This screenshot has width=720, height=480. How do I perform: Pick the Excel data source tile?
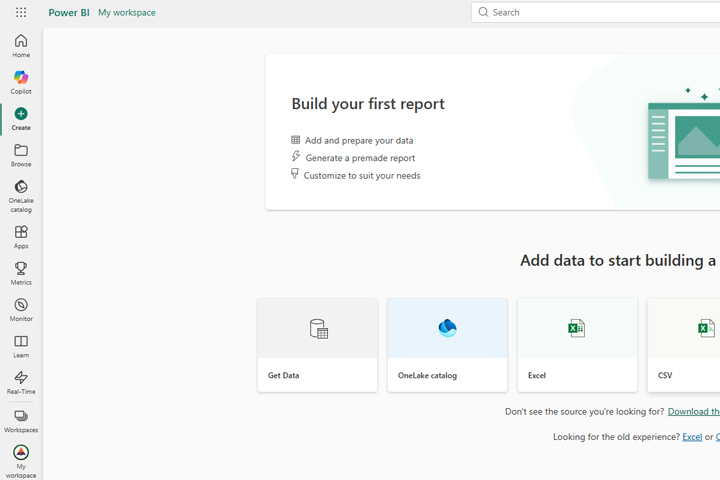click(x=577, y=345)
